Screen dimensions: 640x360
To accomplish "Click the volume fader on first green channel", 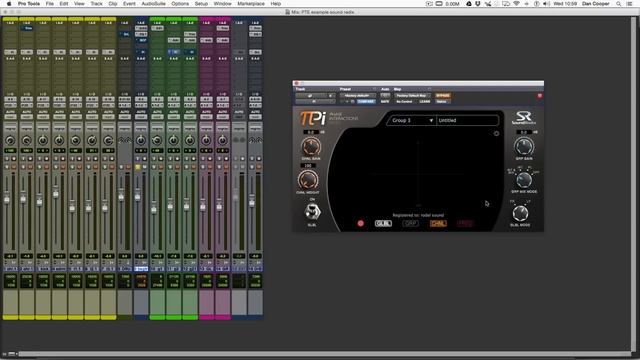I will coord(154,209).
